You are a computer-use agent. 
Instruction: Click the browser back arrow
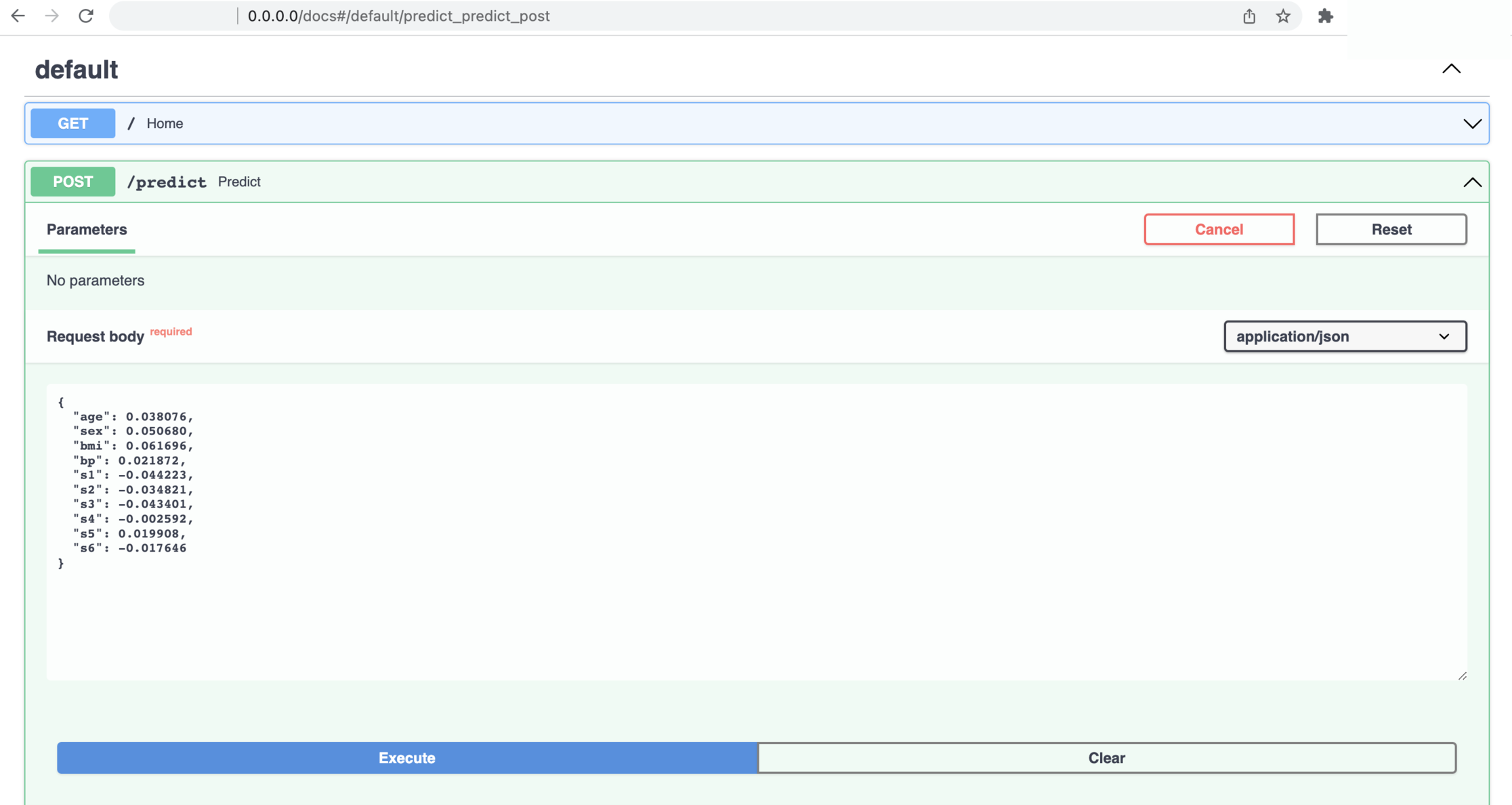pyautogui.click(x=18, y=16)
